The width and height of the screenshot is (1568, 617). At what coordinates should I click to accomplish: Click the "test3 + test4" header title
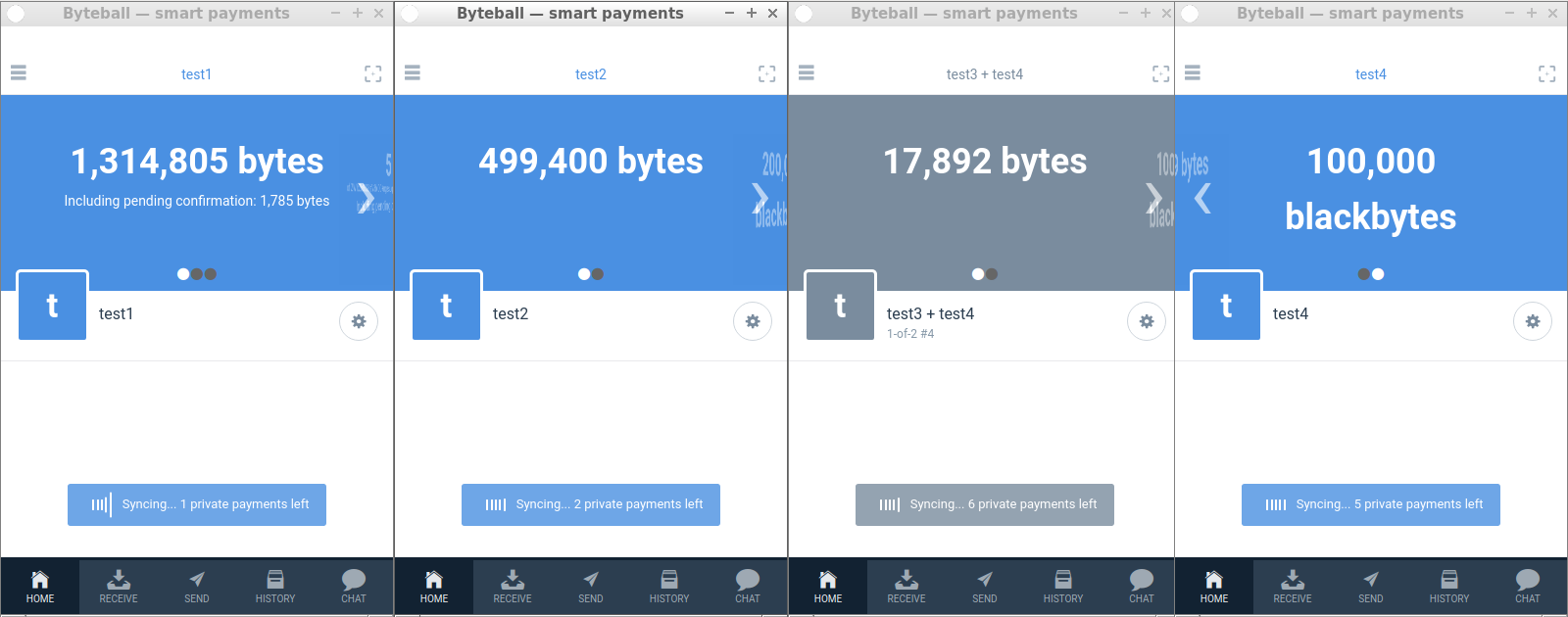pos(985,74)
